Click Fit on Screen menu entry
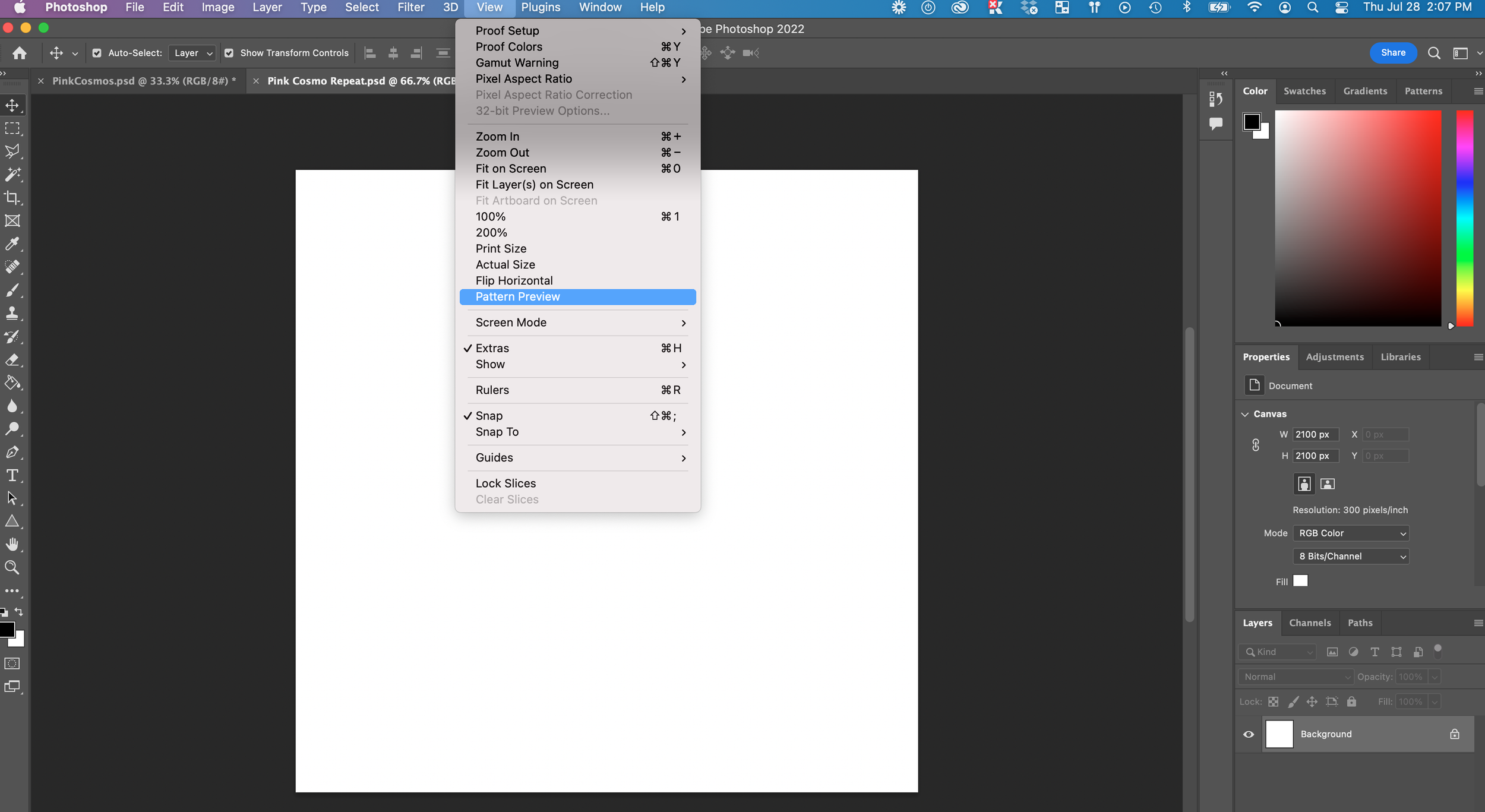1485x812 pixels. click(x=510, y=169)
